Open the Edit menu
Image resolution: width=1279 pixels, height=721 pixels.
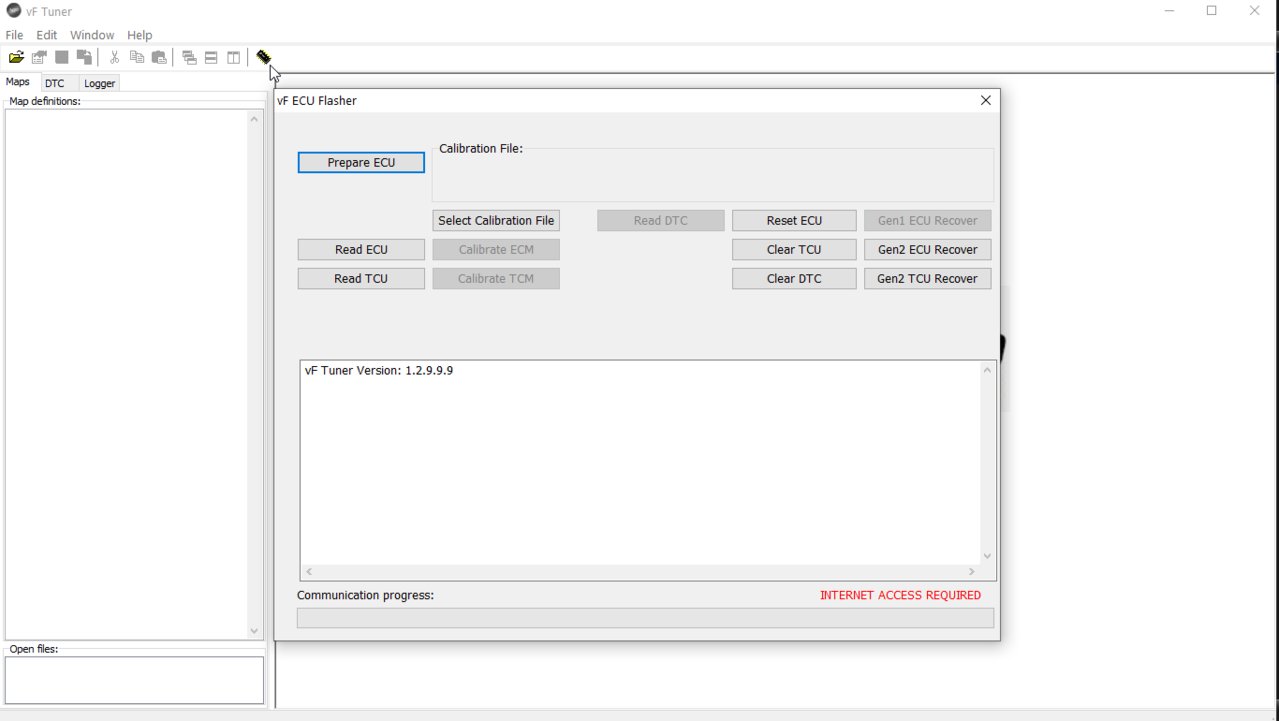[x=47, y=35]
